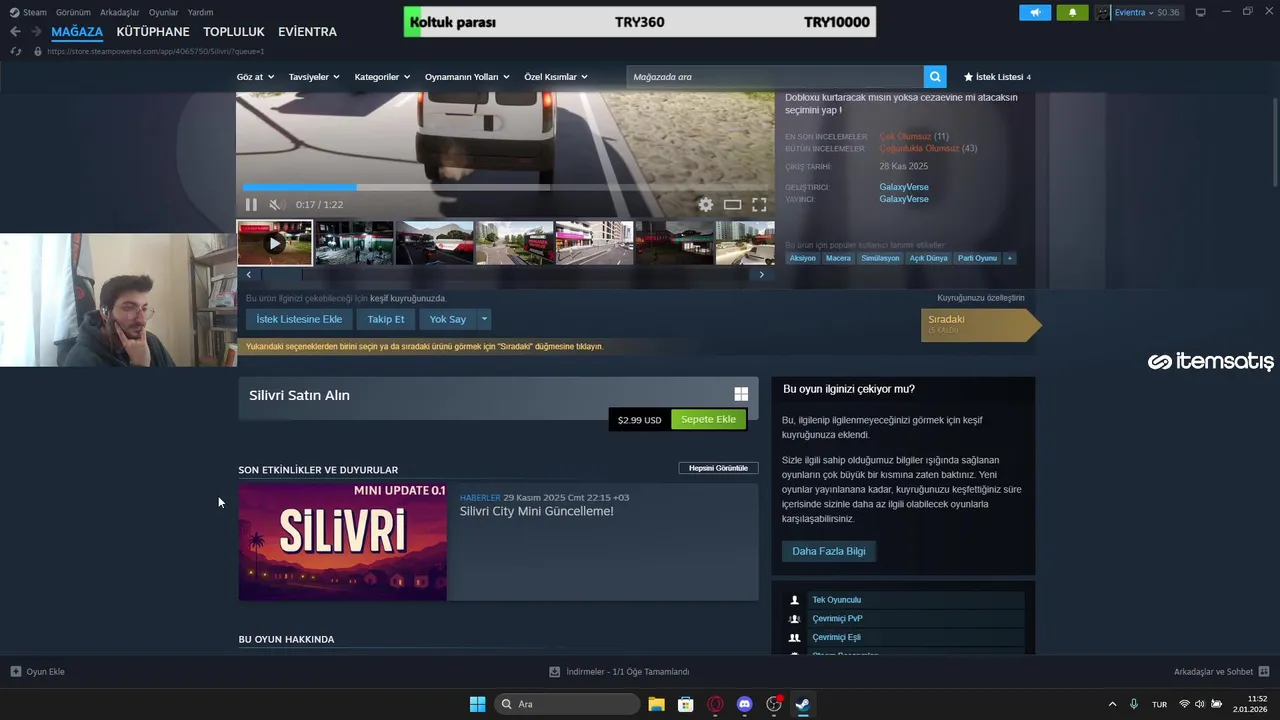
Task: Switch to TOPLULUK tab
Action: (234, 32)
